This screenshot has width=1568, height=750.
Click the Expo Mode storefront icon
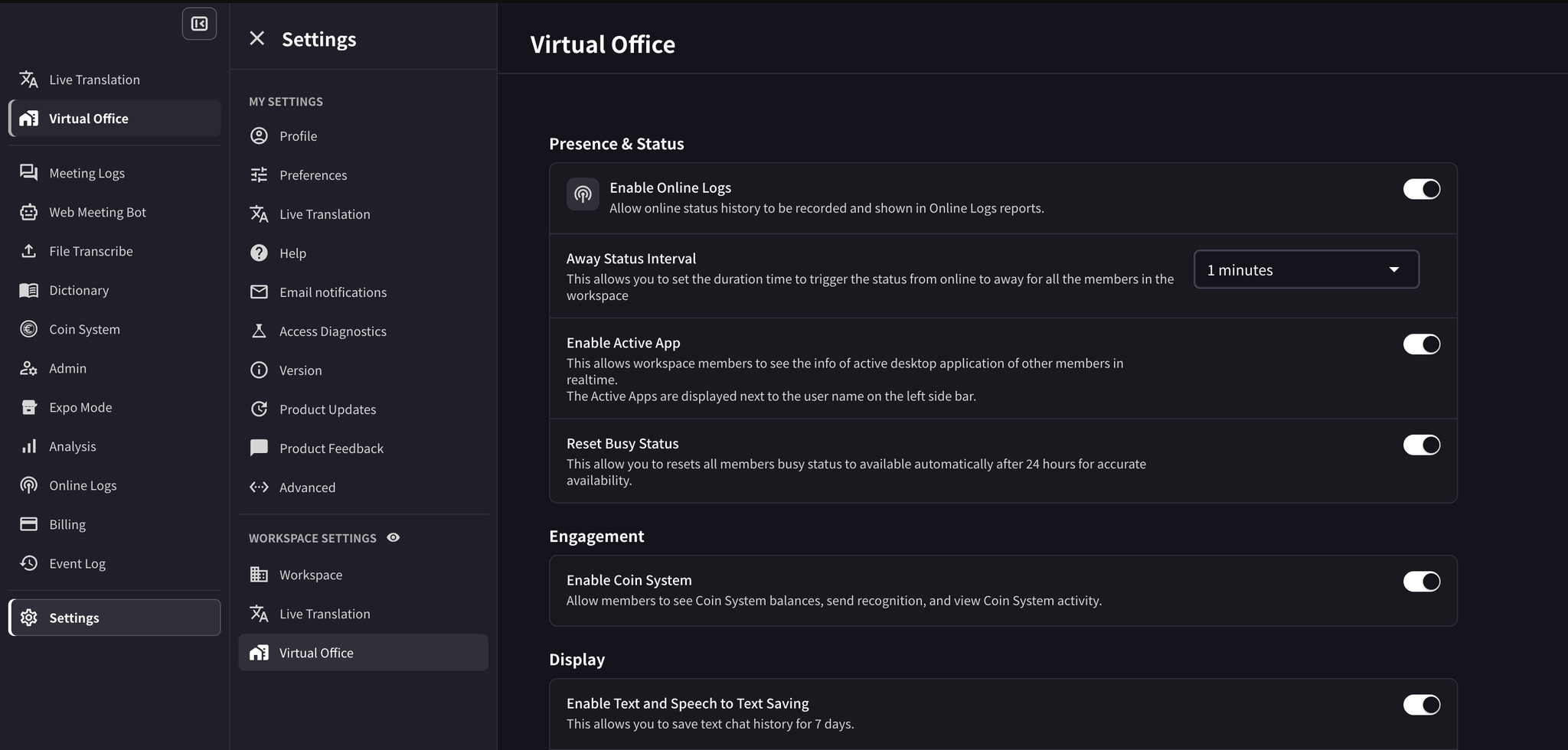[28, 407]
